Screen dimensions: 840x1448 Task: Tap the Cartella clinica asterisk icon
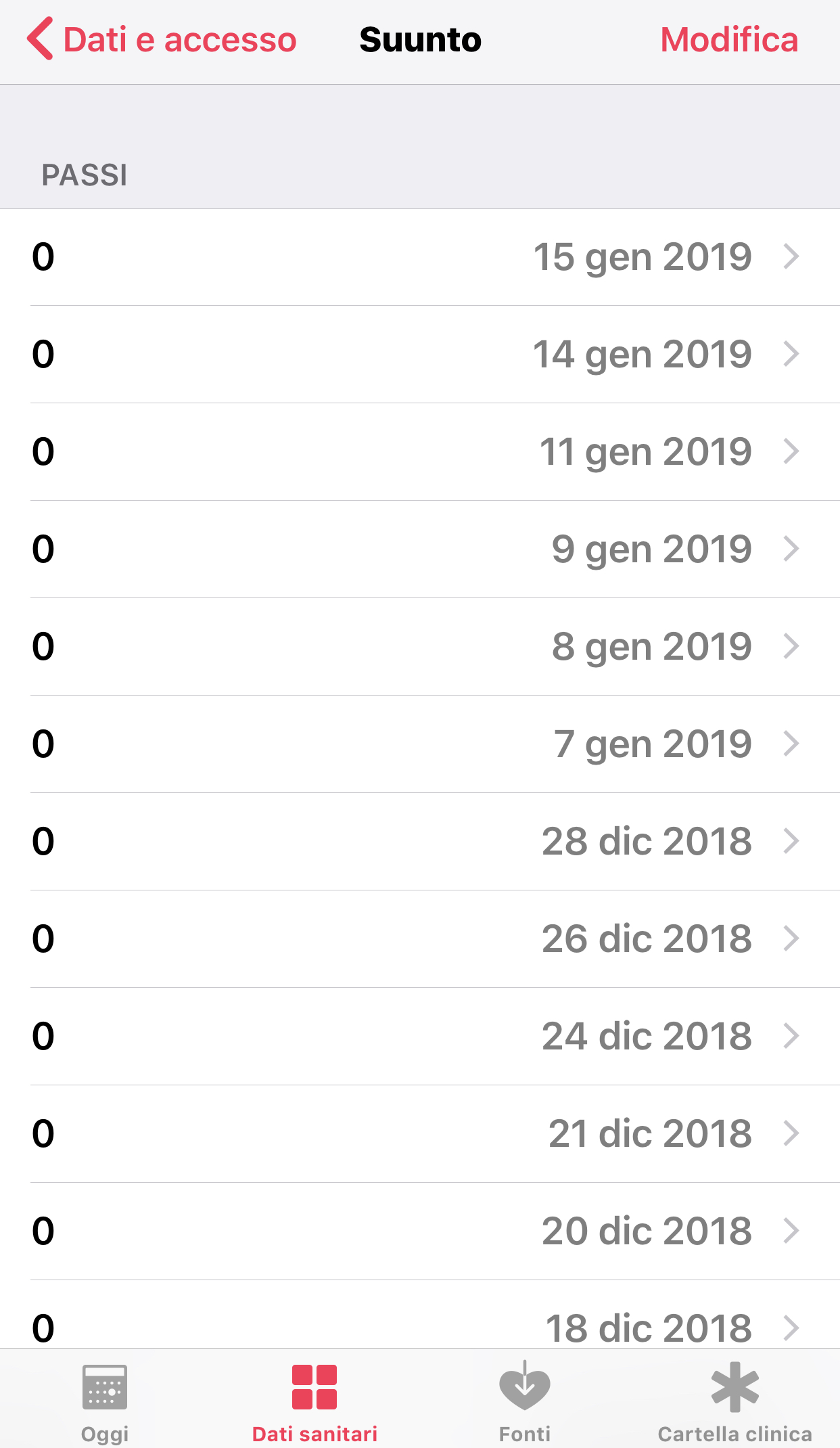pyautogui.click(x=735, y=1386)
